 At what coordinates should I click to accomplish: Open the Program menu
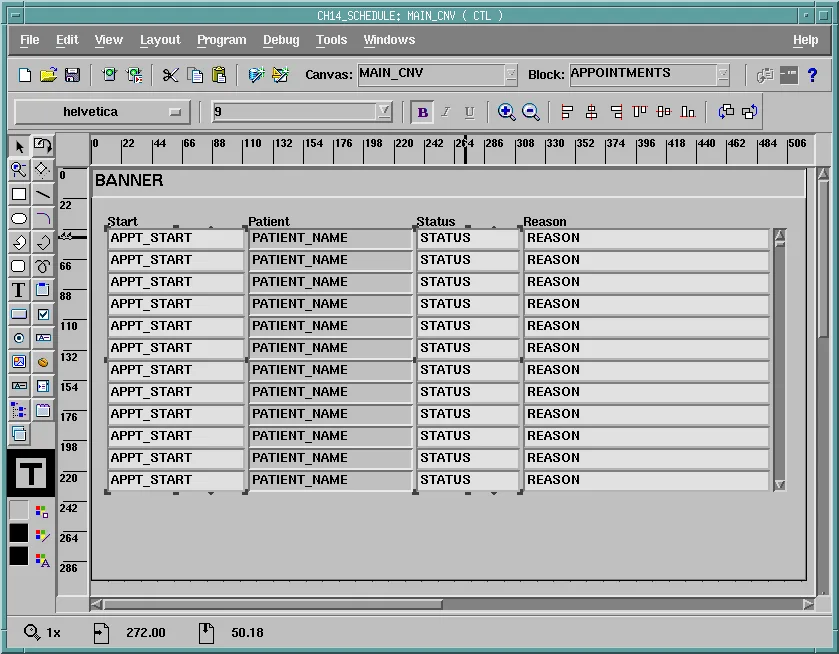click(222, 40)
